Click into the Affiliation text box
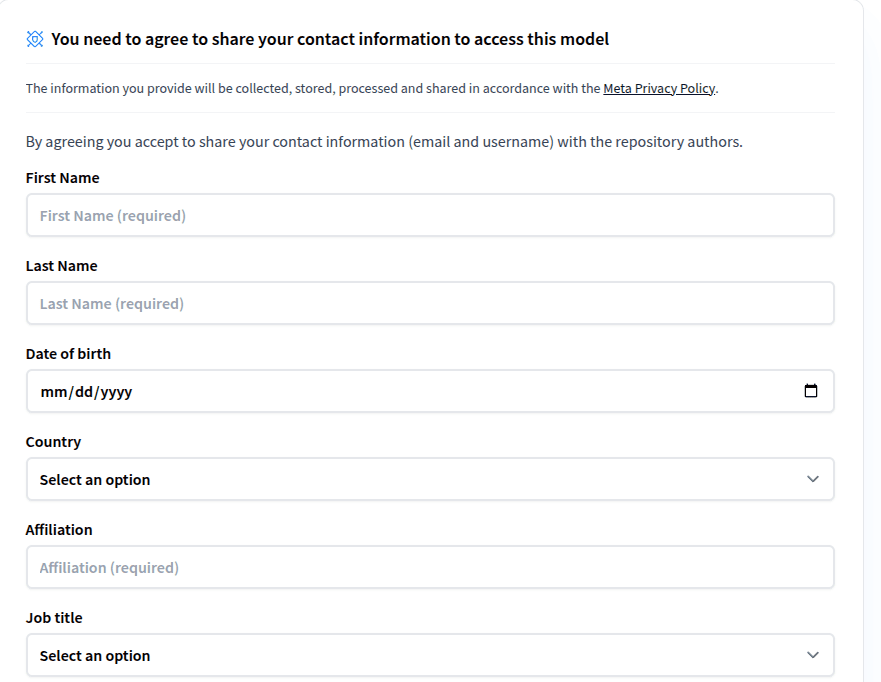 pyautogui.click(x=430, y=568)
